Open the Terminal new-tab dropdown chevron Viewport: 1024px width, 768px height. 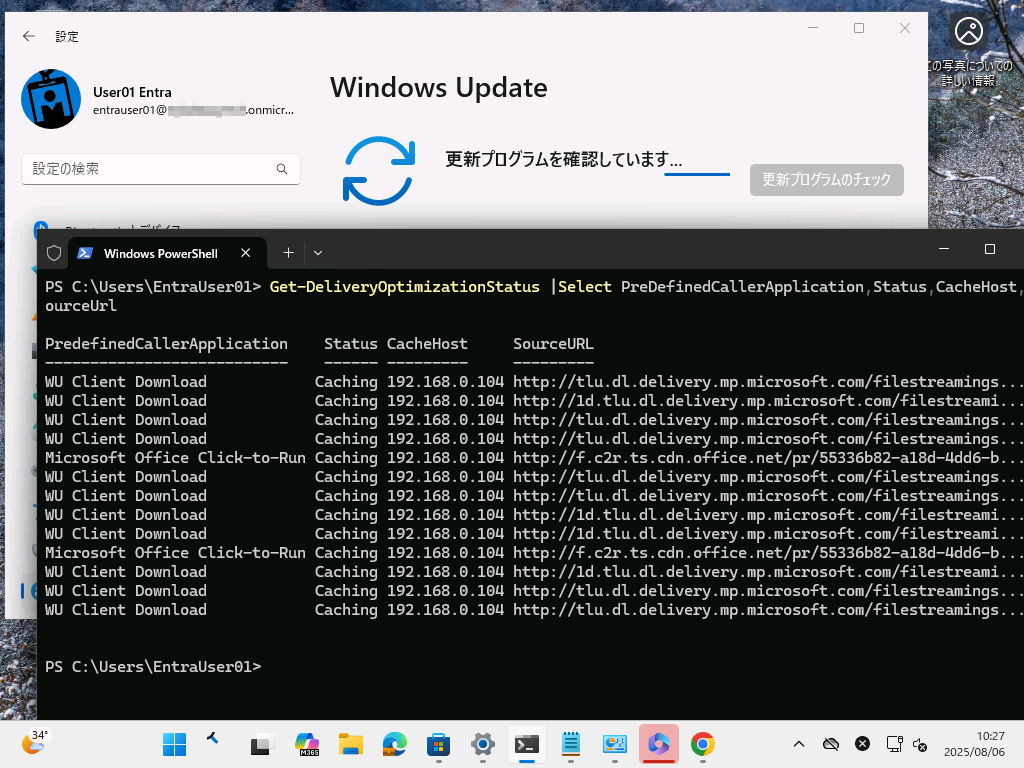pos(318,253)
